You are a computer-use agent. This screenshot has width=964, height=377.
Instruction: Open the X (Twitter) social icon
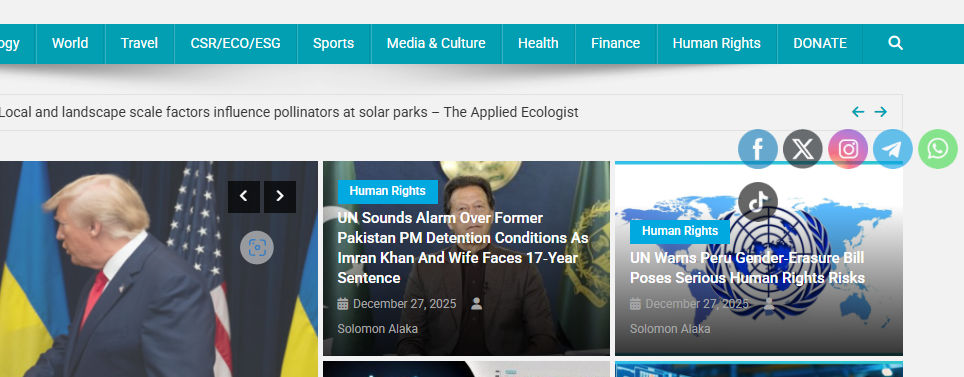(x=802, y=149)
